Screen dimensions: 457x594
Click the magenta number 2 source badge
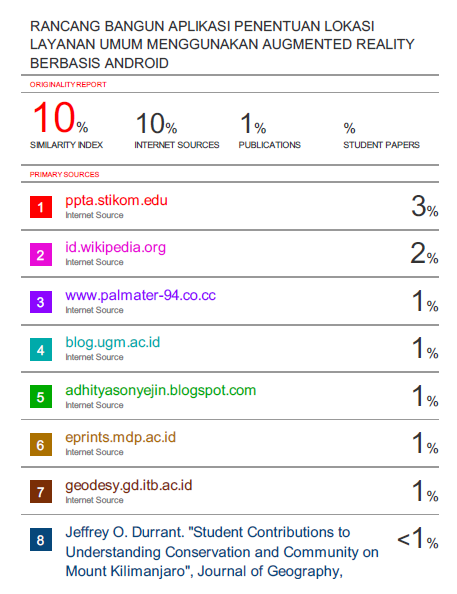(x=41, y=255)
